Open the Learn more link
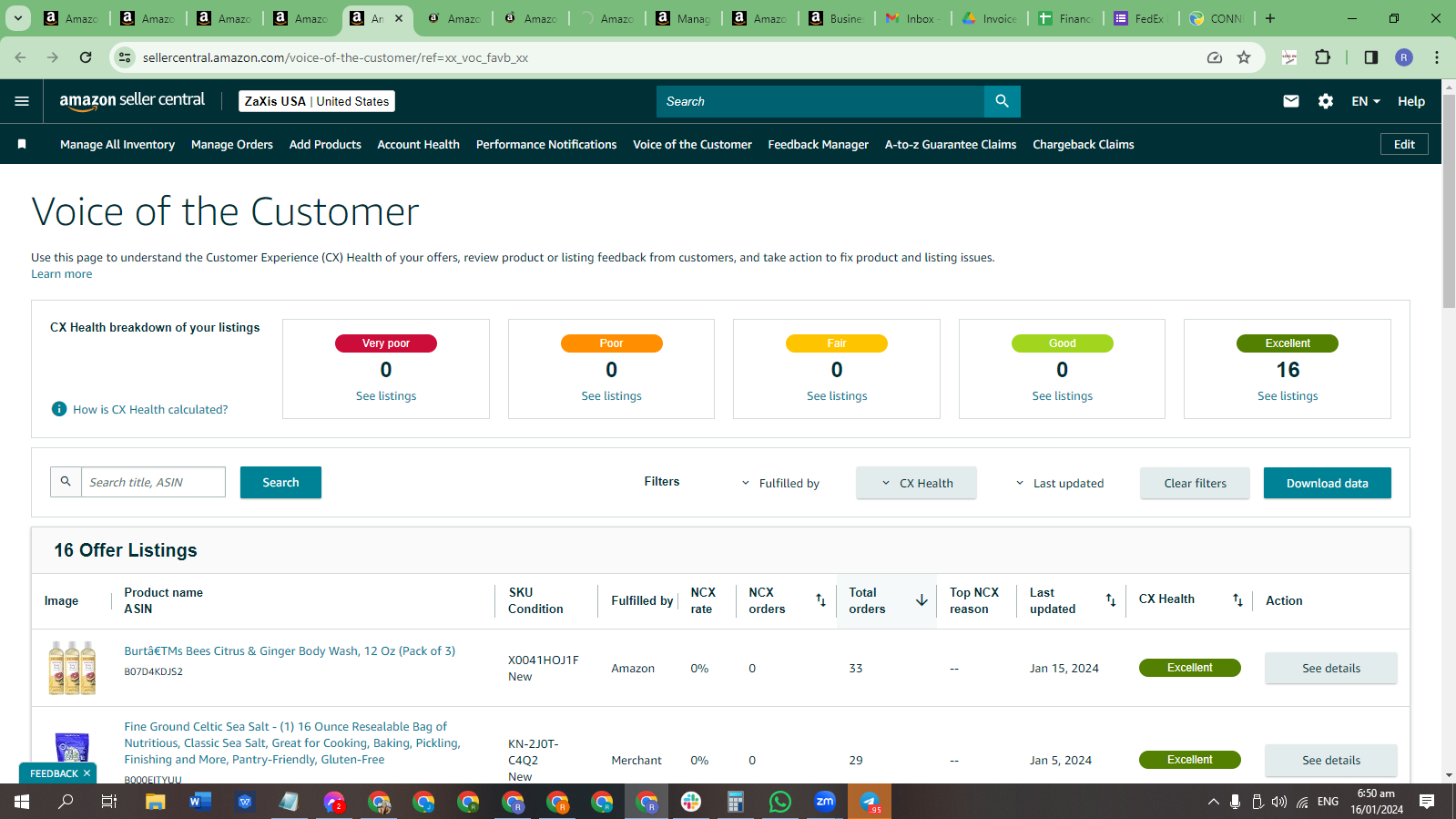 62,274
